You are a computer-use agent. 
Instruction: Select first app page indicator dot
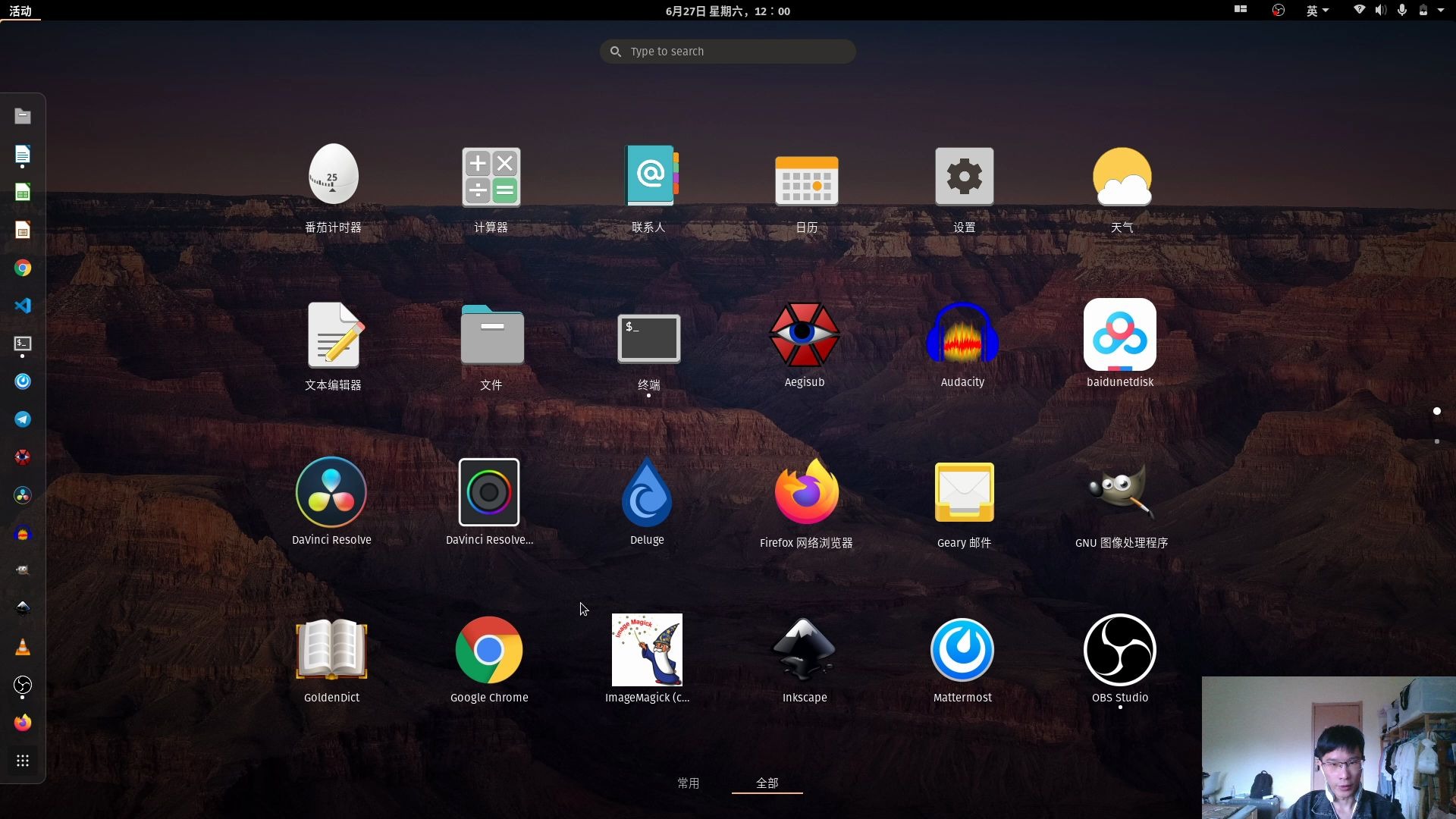[x=1437, y=411]
